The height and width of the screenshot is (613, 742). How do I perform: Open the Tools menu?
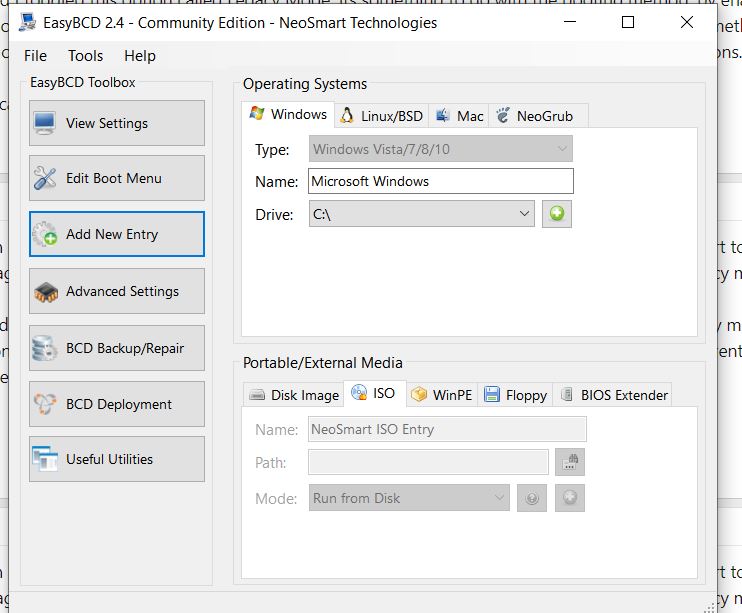[x=86, y=56]
